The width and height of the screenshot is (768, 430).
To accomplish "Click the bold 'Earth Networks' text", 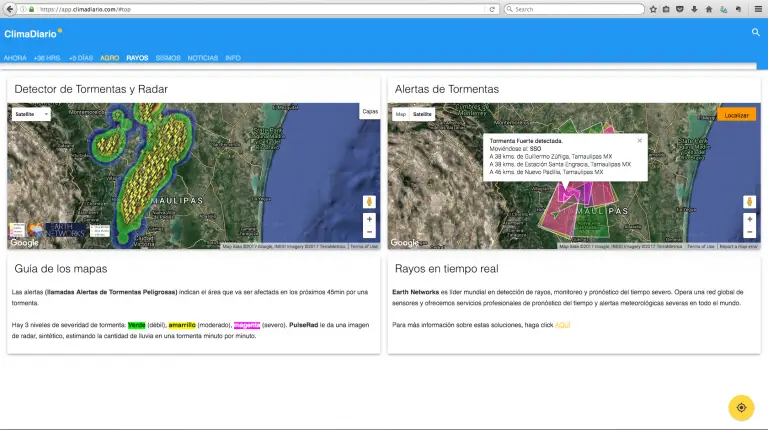I will point(415,292).
